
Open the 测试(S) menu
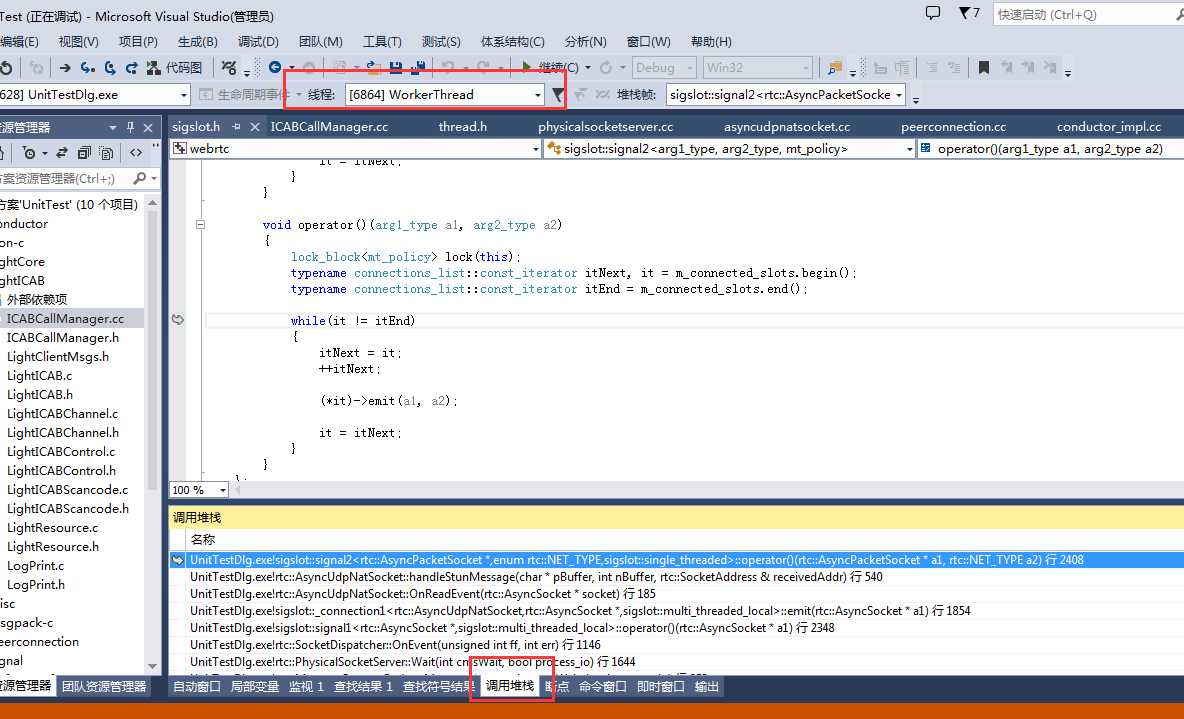[x=441, y=42]
